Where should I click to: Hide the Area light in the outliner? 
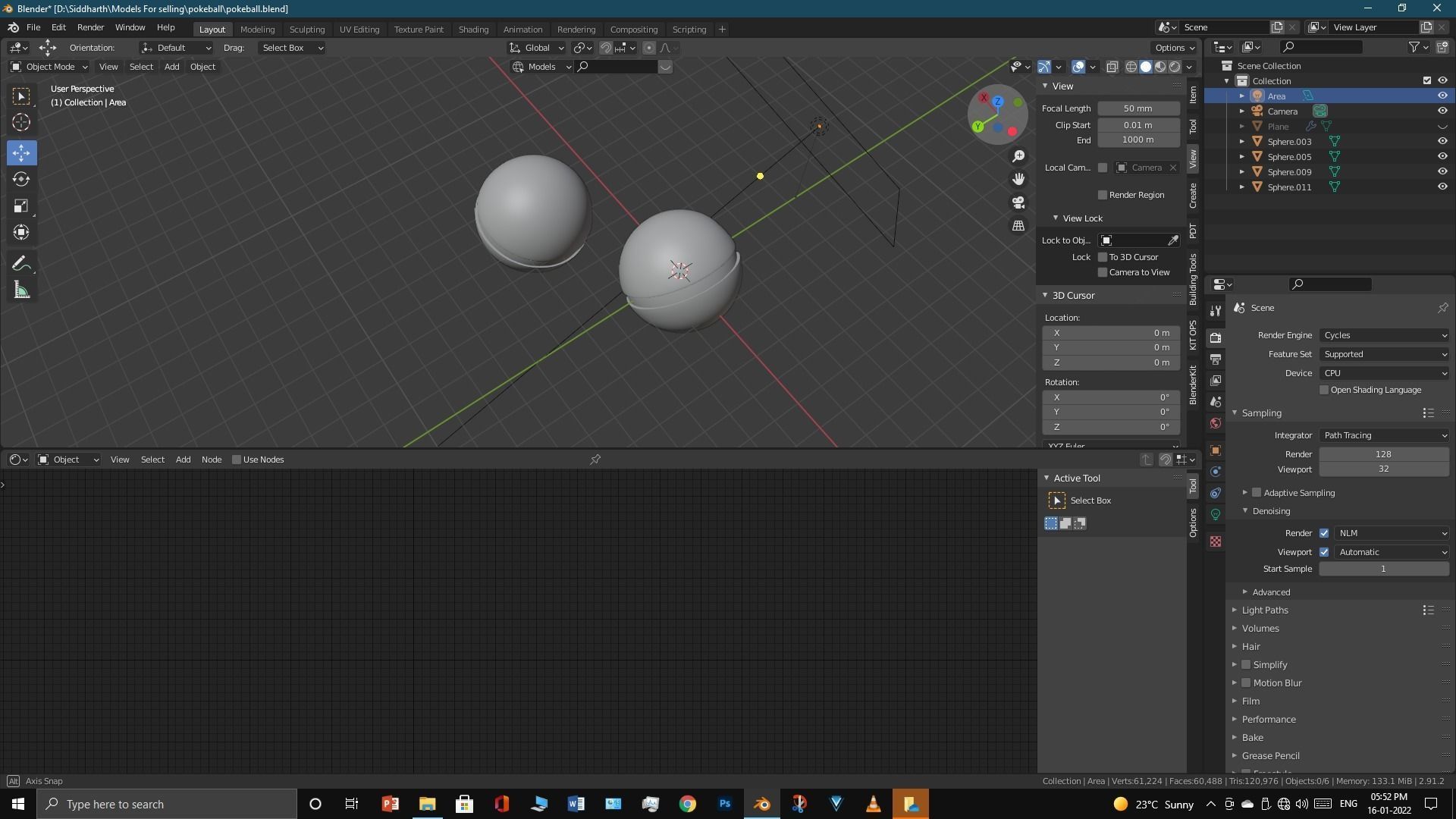pyautogui.click(x=1442, y=96)
